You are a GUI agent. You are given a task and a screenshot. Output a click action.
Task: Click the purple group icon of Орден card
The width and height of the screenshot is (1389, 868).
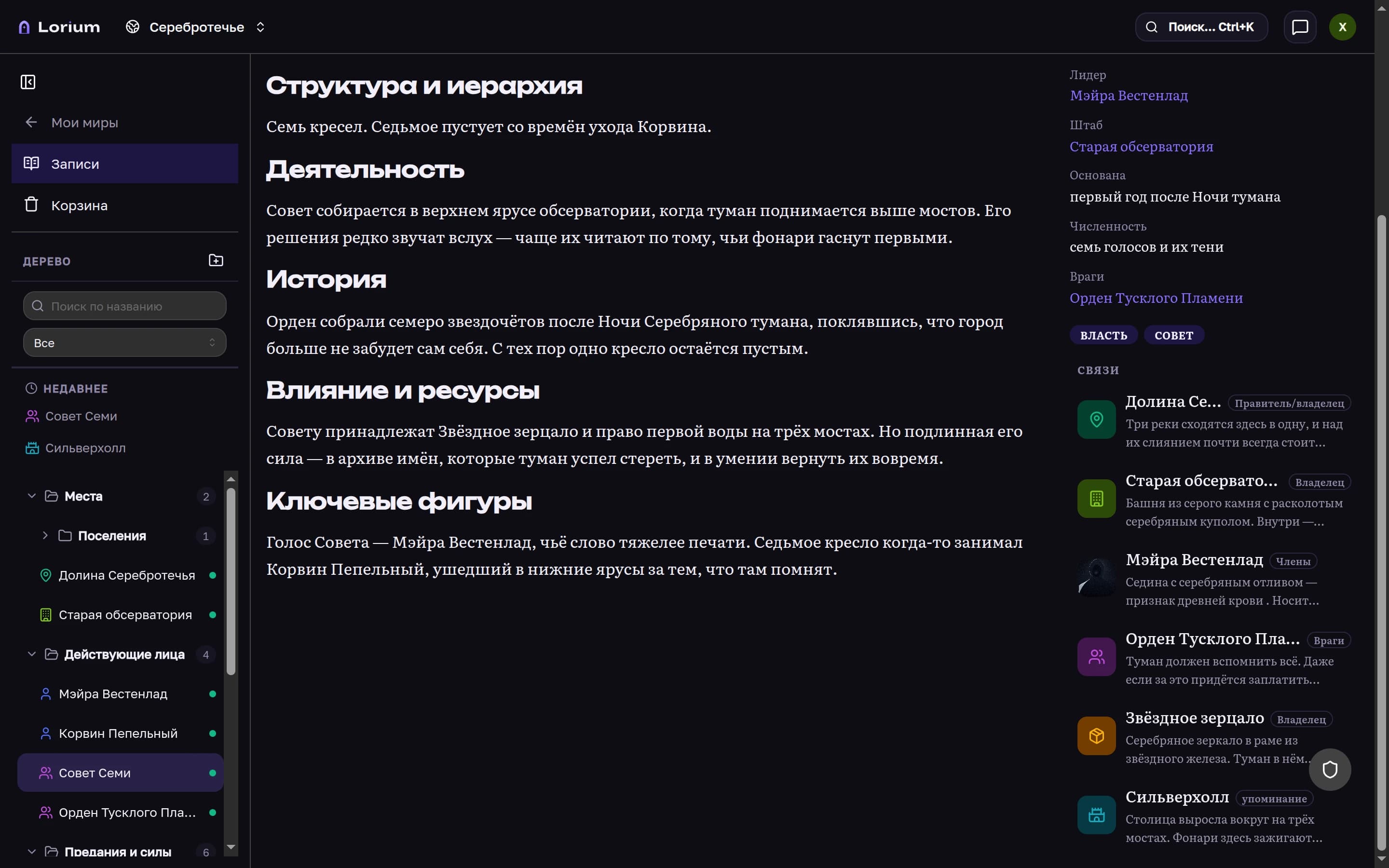1096,657
